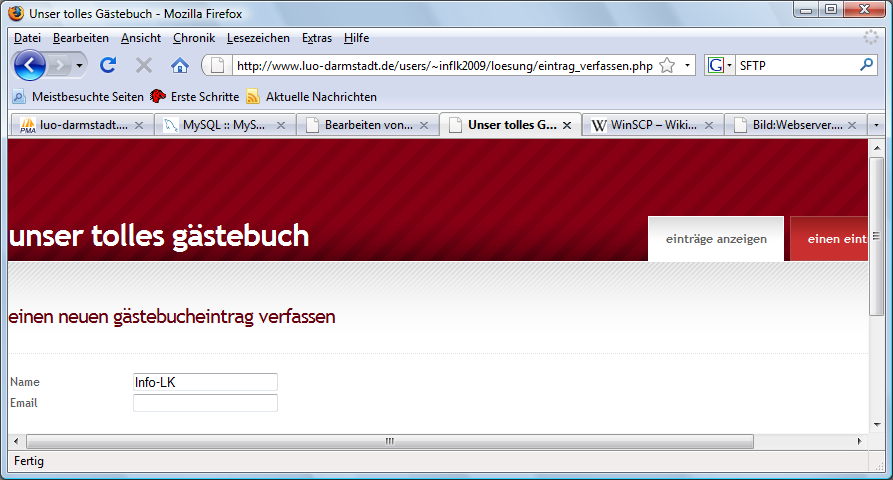Click the search magnifier icon
The width and height of the screenshot is (893, 480).
click(x=866, y=65)
